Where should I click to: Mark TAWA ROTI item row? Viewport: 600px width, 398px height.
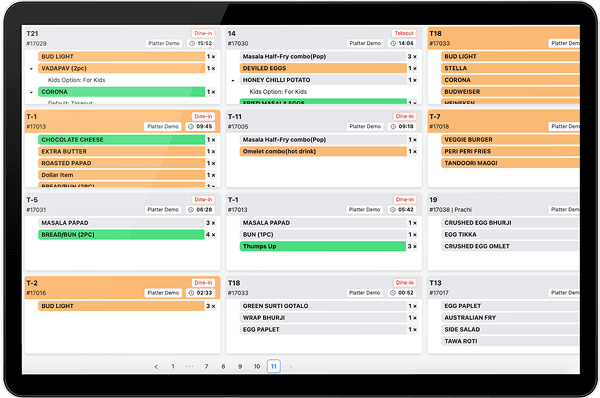pos(510,341)
